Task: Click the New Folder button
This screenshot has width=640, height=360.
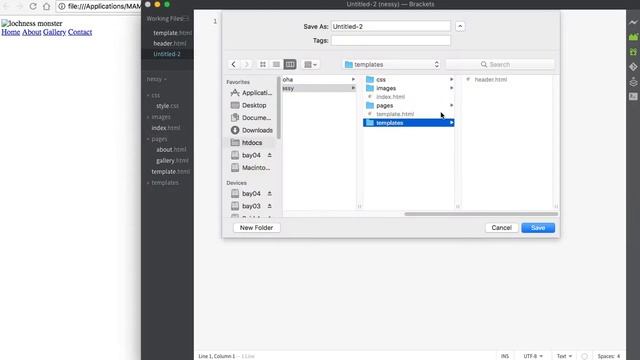Action: coord(256,228)
